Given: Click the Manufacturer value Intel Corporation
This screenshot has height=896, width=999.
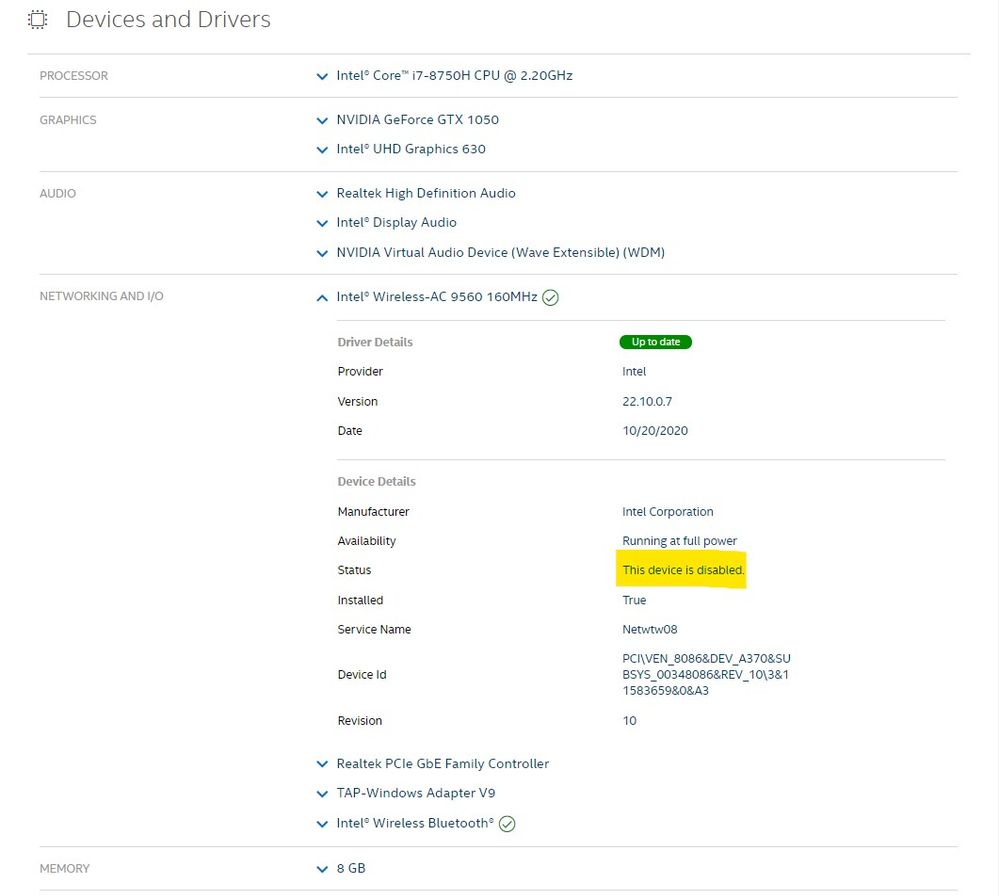Looking at the screenshot, I should (x=668, y=512).
